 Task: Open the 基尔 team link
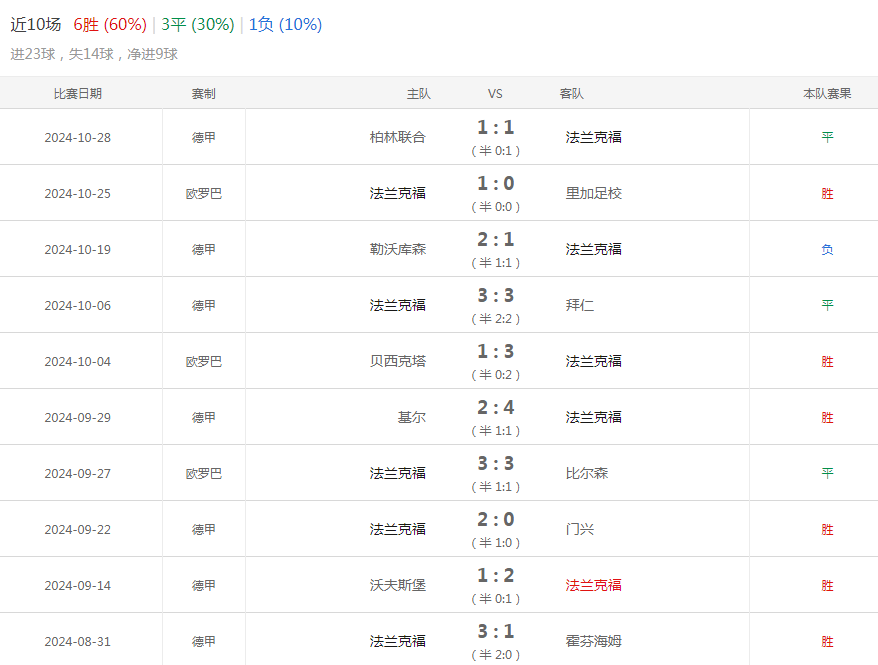(x=412, y=417)
